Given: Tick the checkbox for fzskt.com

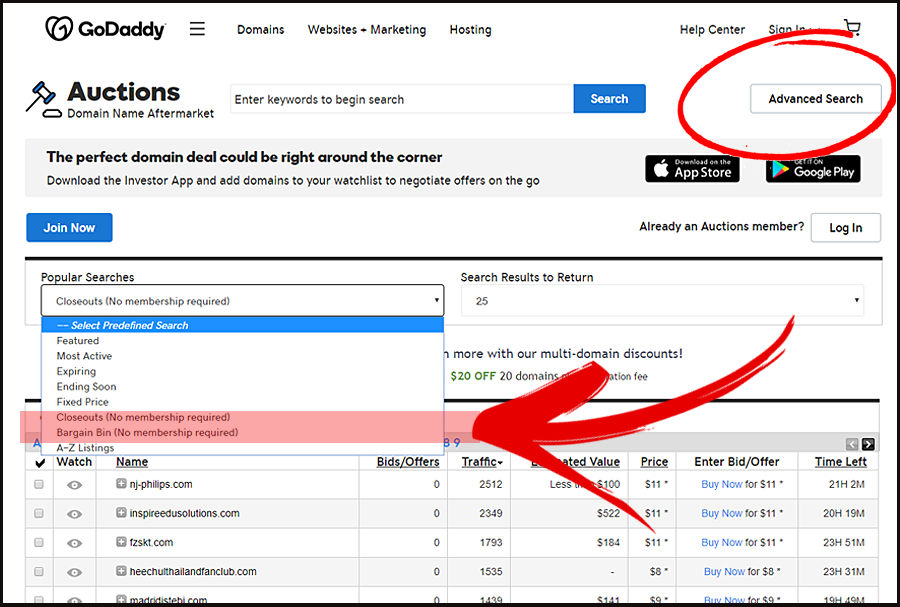Looking at the screenshot, I should coord(39,542).
